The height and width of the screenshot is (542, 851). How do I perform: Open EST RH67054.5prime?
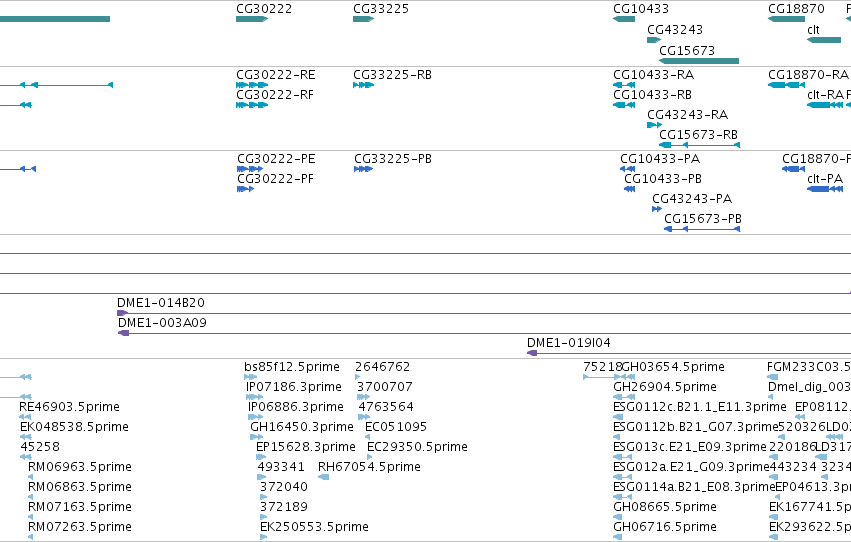[x=369, y=467]
